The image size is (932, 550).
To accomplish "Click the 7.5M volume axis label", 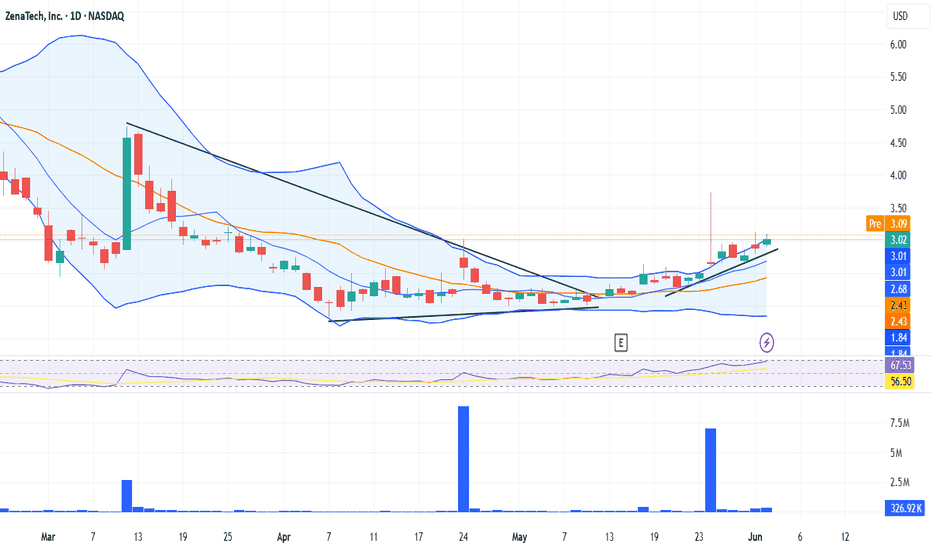I will click(899, 423).
